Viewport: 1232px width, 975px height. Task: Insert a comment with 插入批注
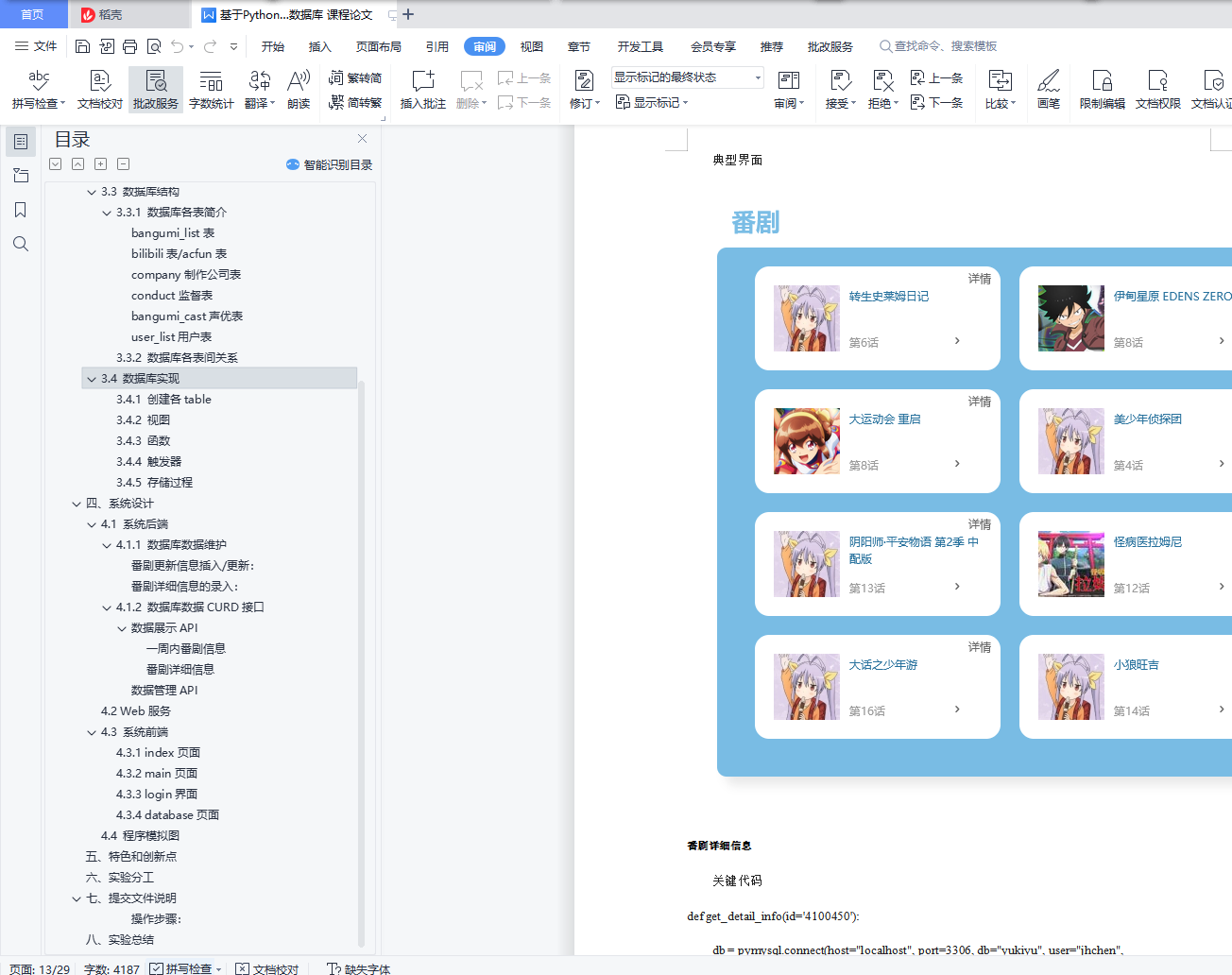pyautogui.click(x=422, y=90)
